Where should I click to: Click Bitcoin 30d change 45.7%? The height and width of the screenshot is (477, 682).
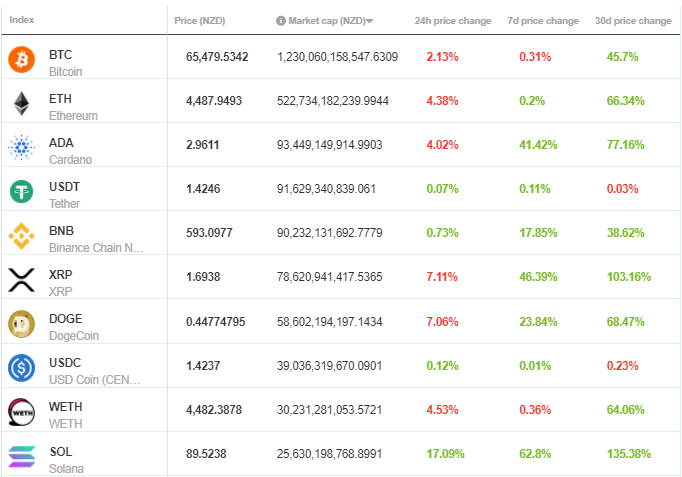pyautogui.click(x=622, y=57)
